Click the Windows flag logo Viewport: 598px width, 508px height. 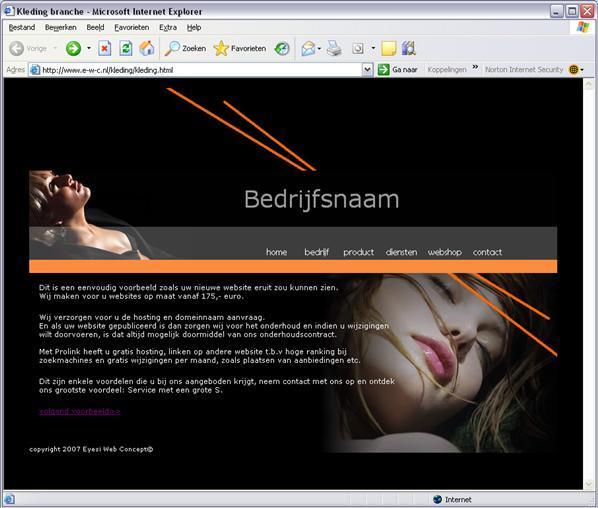pos(583,27)
